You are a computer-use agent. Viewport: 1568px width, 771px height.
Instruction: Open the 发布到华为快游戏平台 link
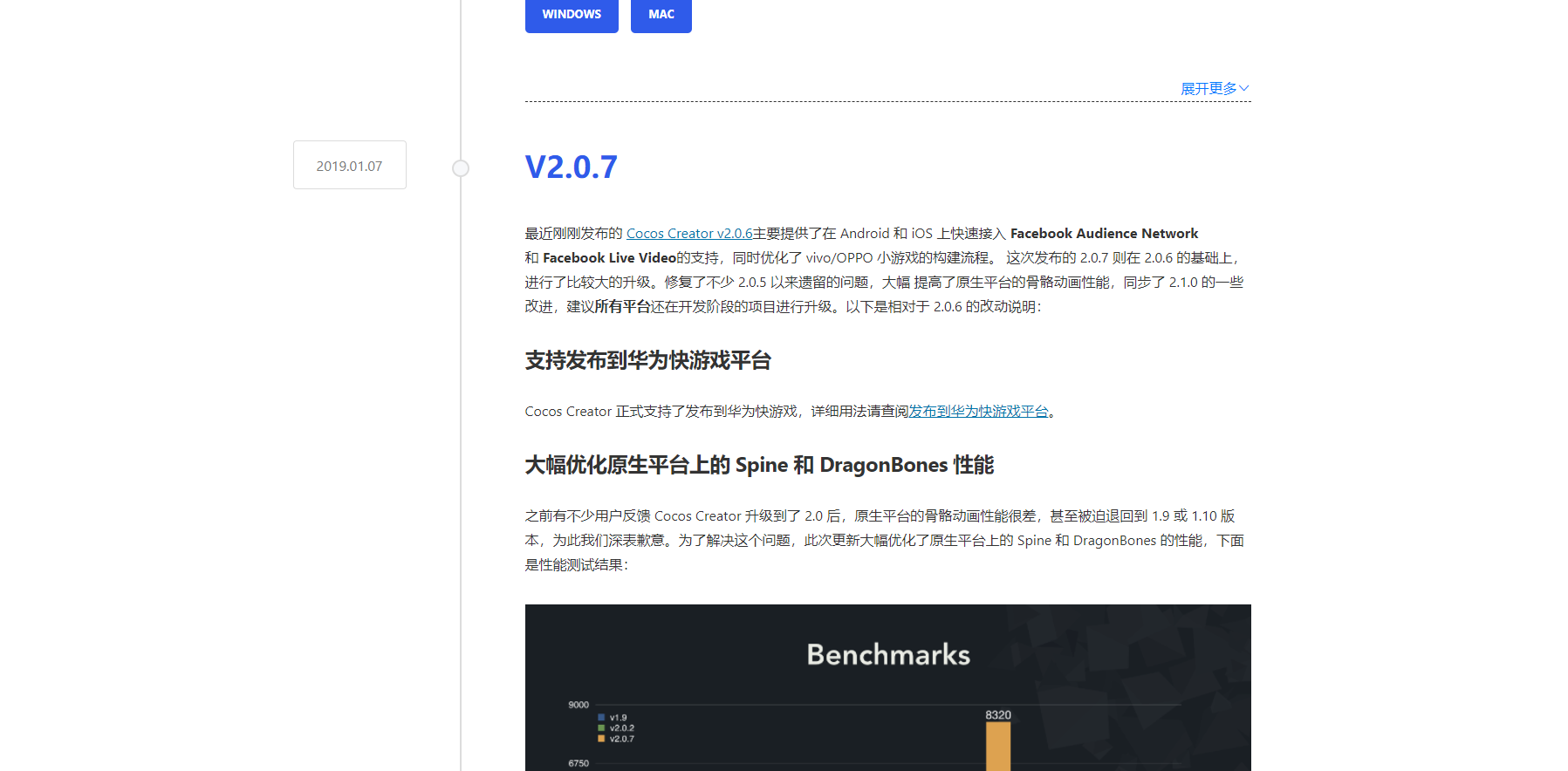pyautogui.click(x=978, y=412)
